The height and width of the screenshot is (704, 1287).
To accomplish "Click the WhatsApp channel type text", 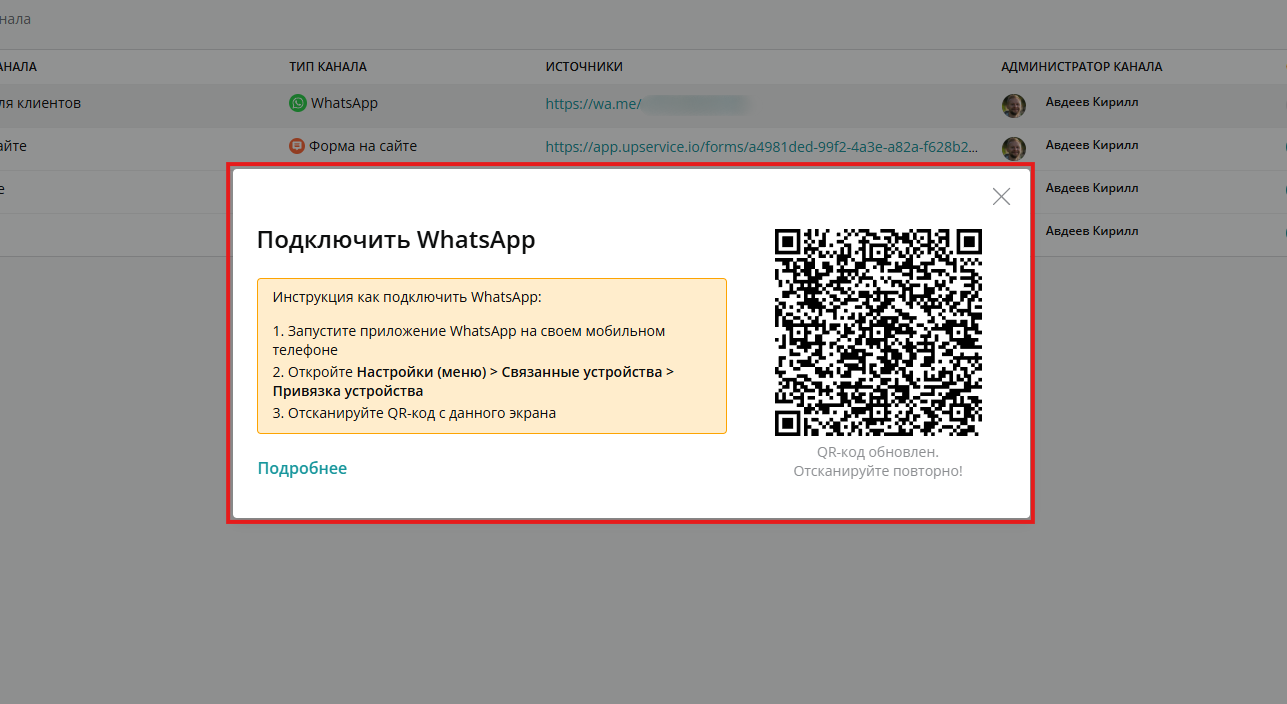I will pyautogui.click(x=344, y=103).
